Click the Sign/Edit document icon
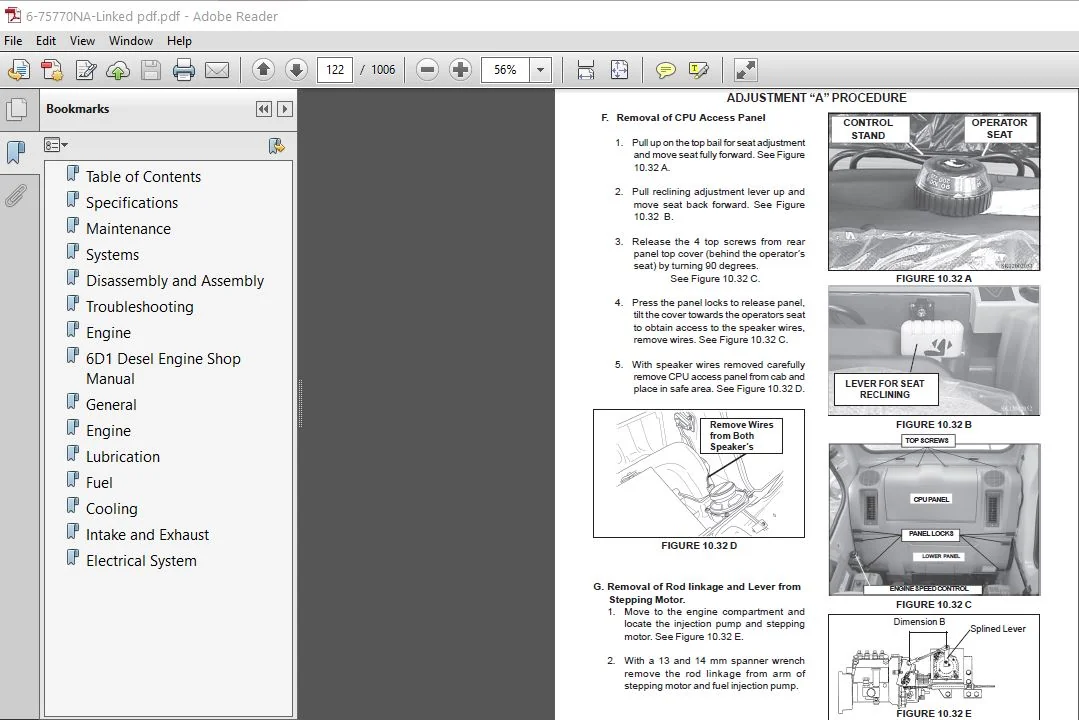1079x720 pixels. point(85,70)
